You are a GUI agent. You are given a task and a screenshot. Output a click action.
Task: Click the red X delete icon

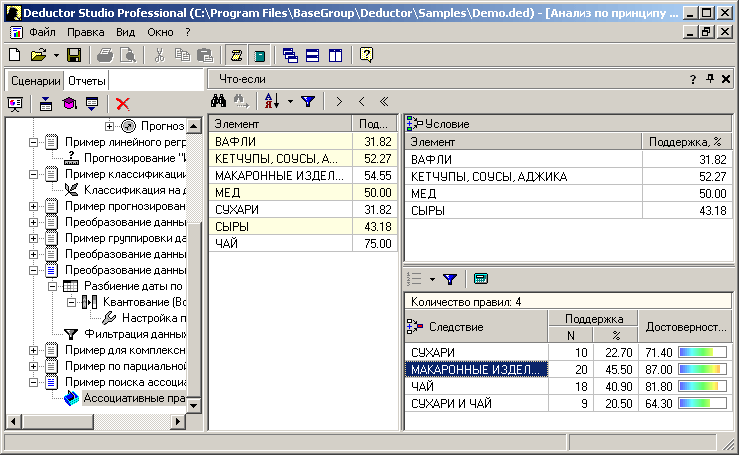coord(123,103)
